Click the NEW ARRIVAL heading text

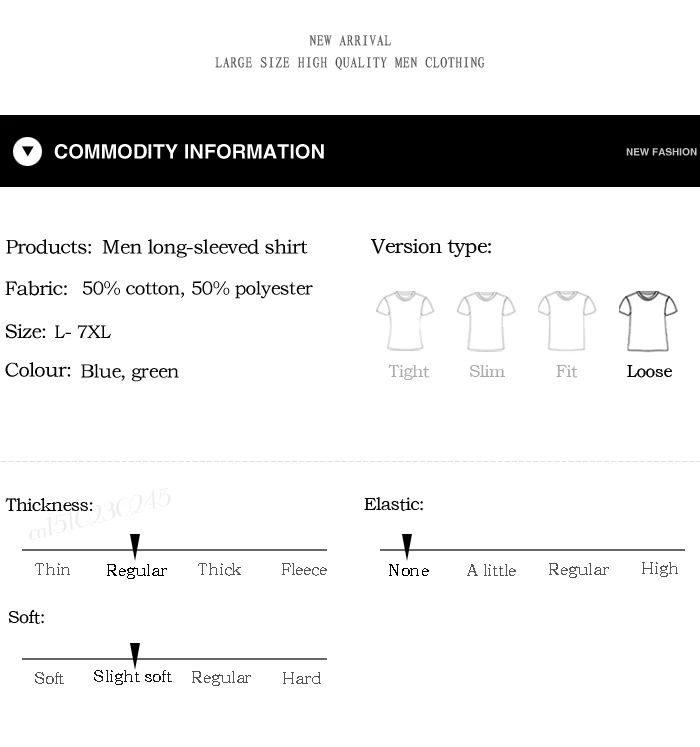(x=350, y=41)
